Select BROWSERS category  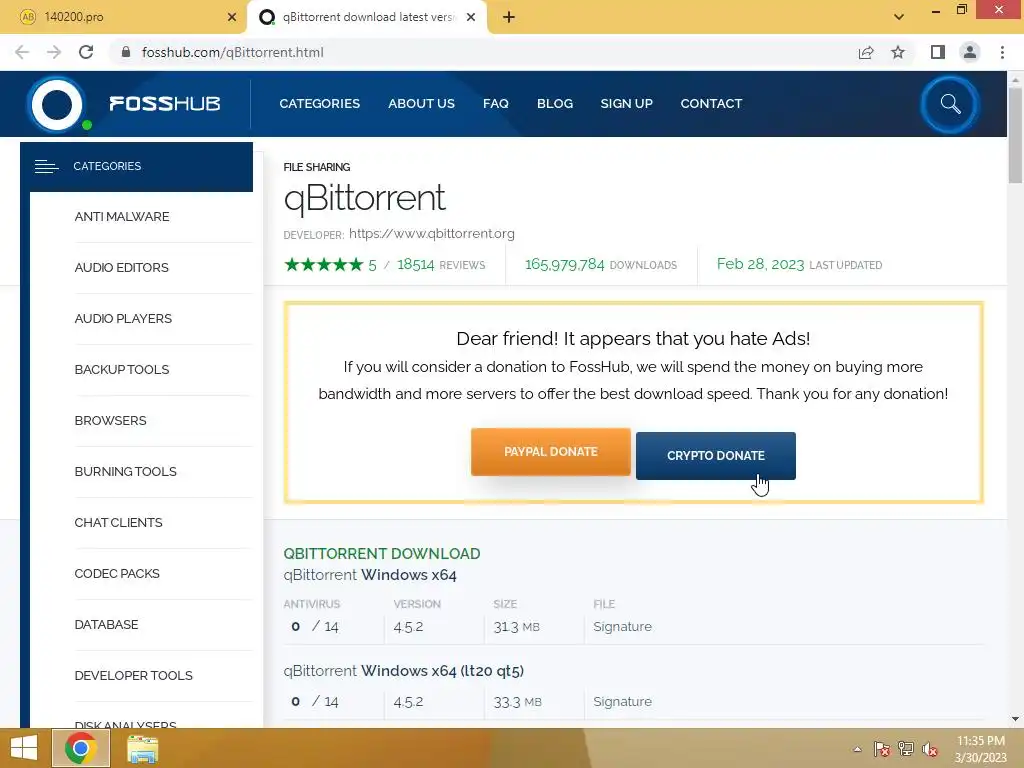click(x=110, y=420)
